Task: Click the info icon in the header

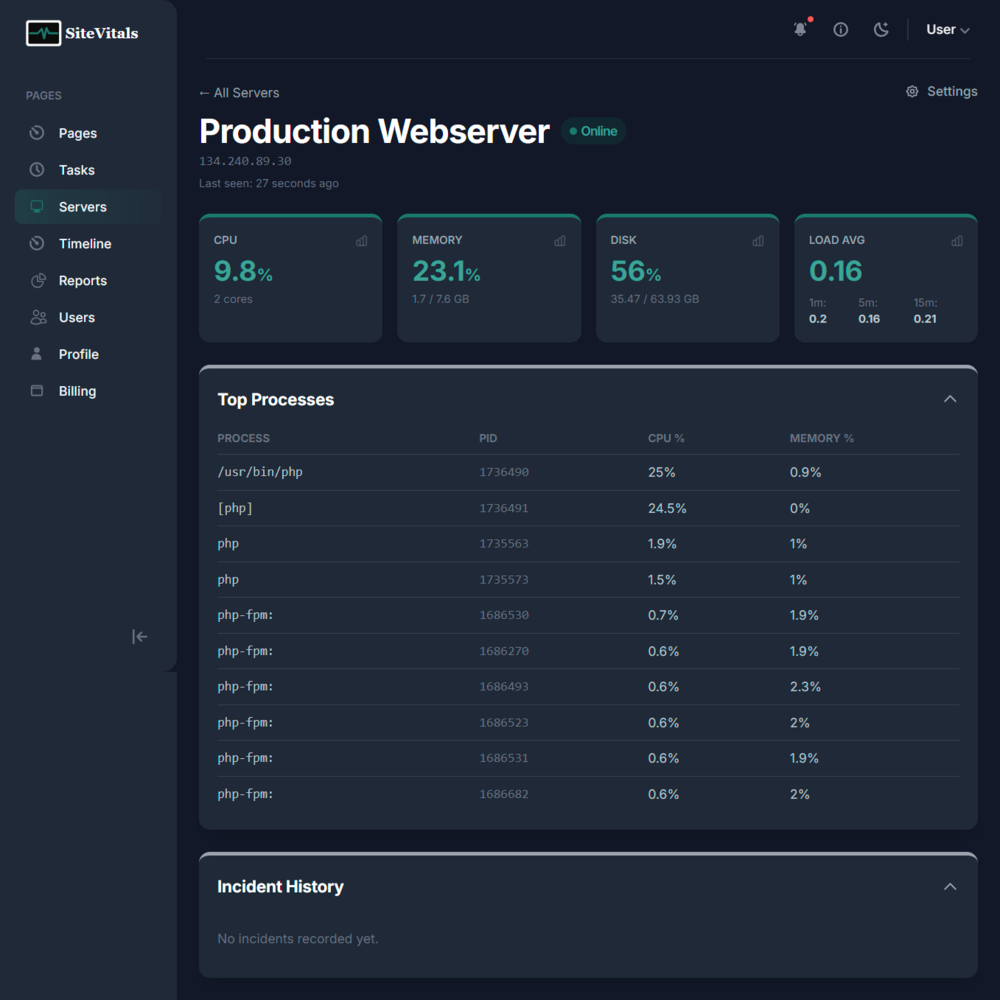Action: coord(840,29)
